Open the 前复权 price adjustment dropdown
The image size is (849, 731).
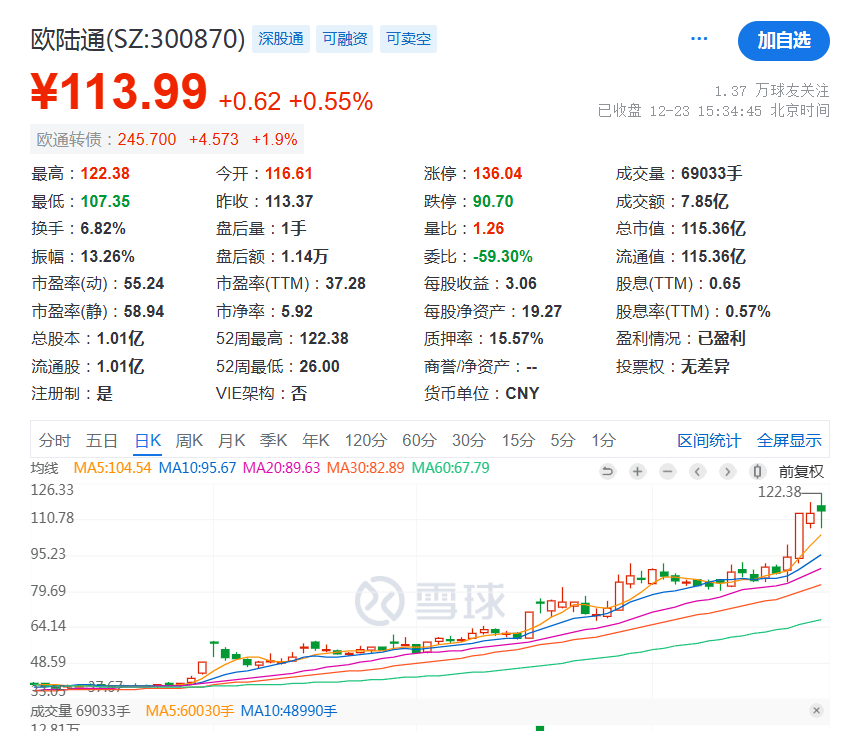799,470
